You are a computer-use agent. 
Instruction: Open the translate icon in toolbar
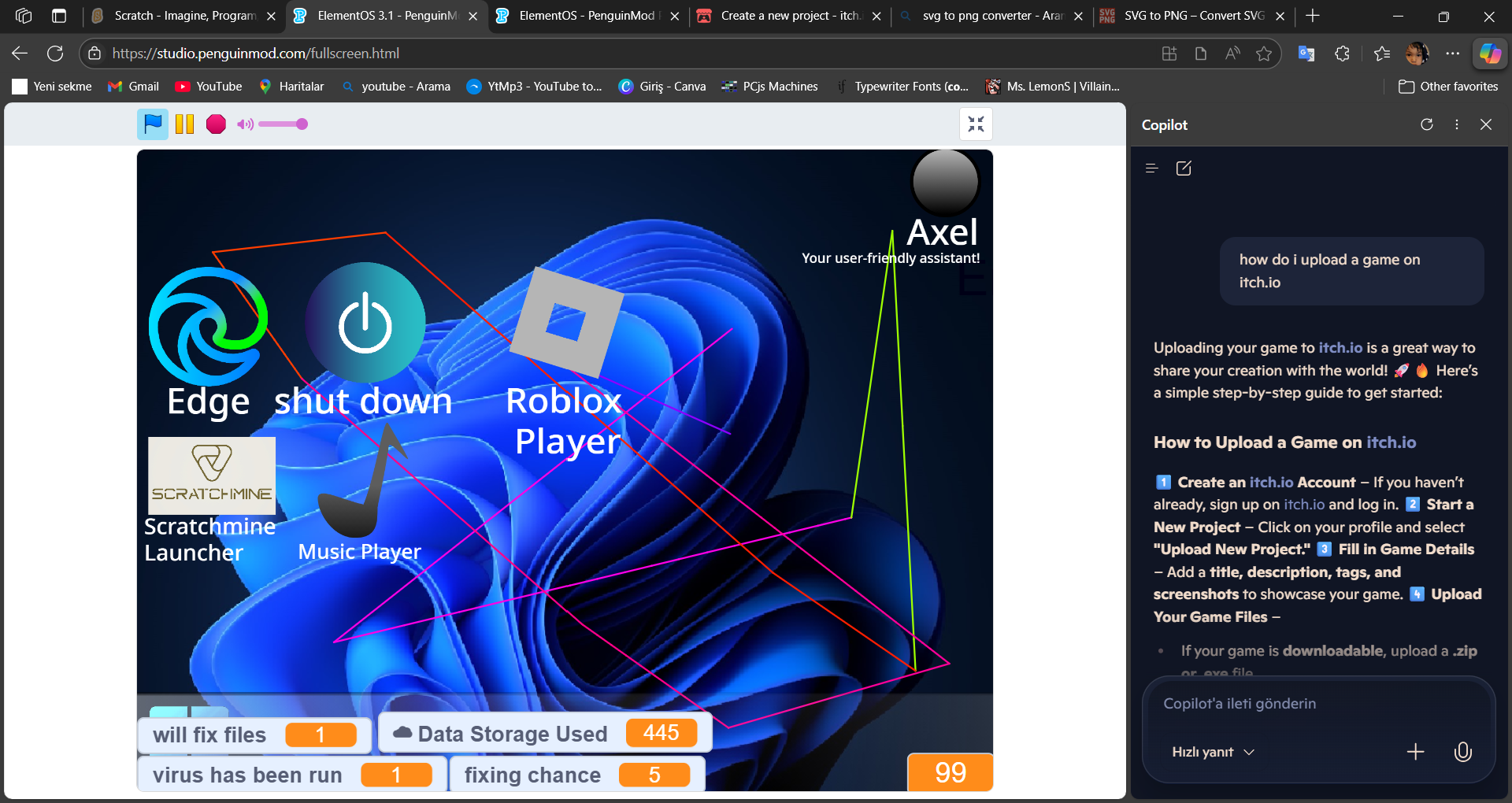1306,54
